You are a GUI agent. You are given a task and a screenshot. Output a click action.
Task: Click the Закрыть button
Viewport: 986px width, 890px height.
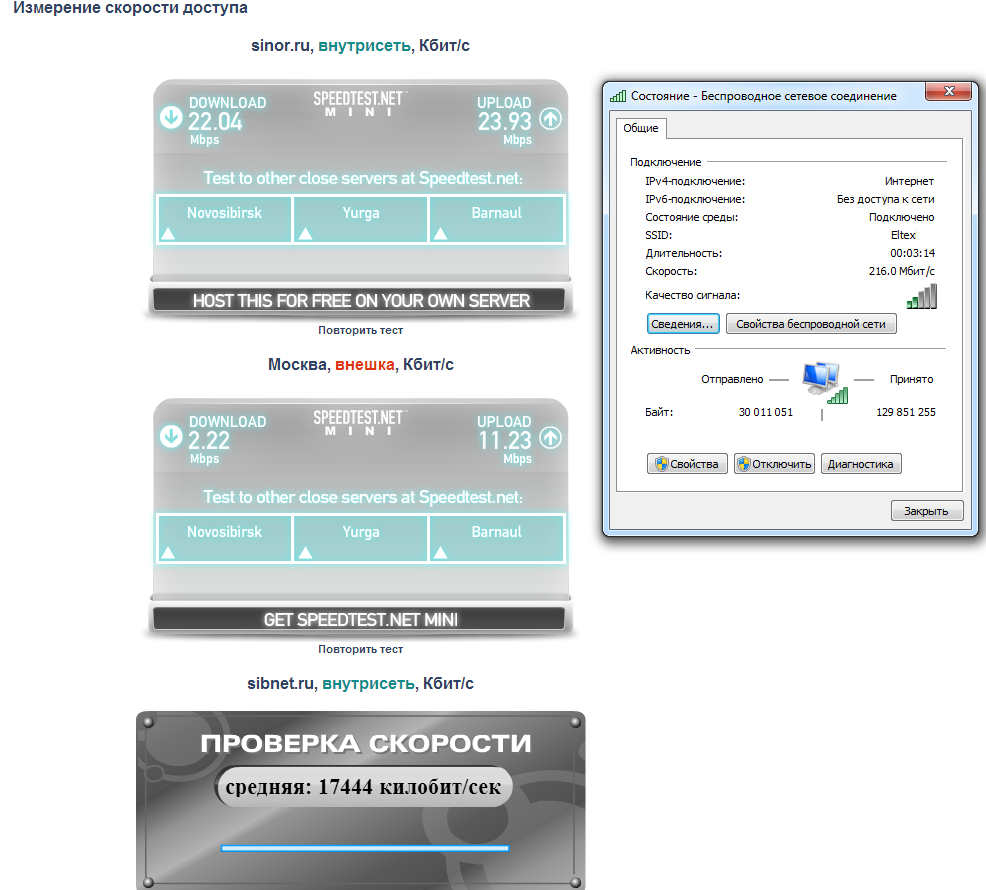click(x=927, y=511)
